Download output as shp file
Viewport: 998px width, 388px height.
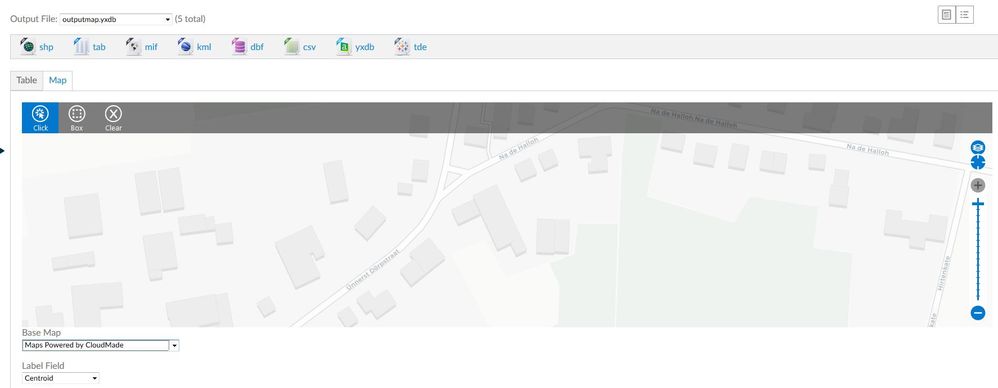coord(37,46)
